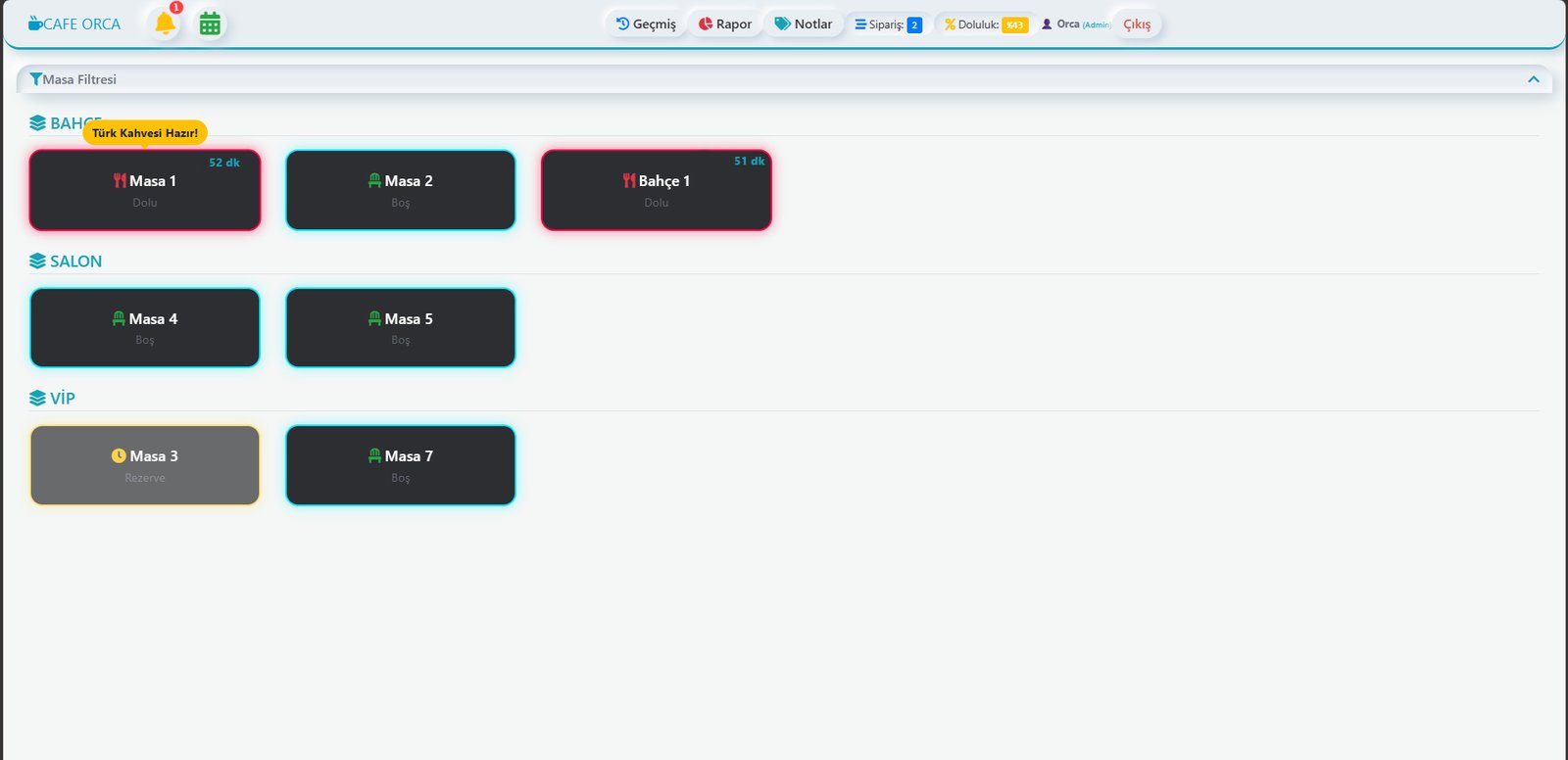Click the VİP section layers icon
This screenshot has height=760, width=1568.
pyautogui.click(x=37, y=399)
